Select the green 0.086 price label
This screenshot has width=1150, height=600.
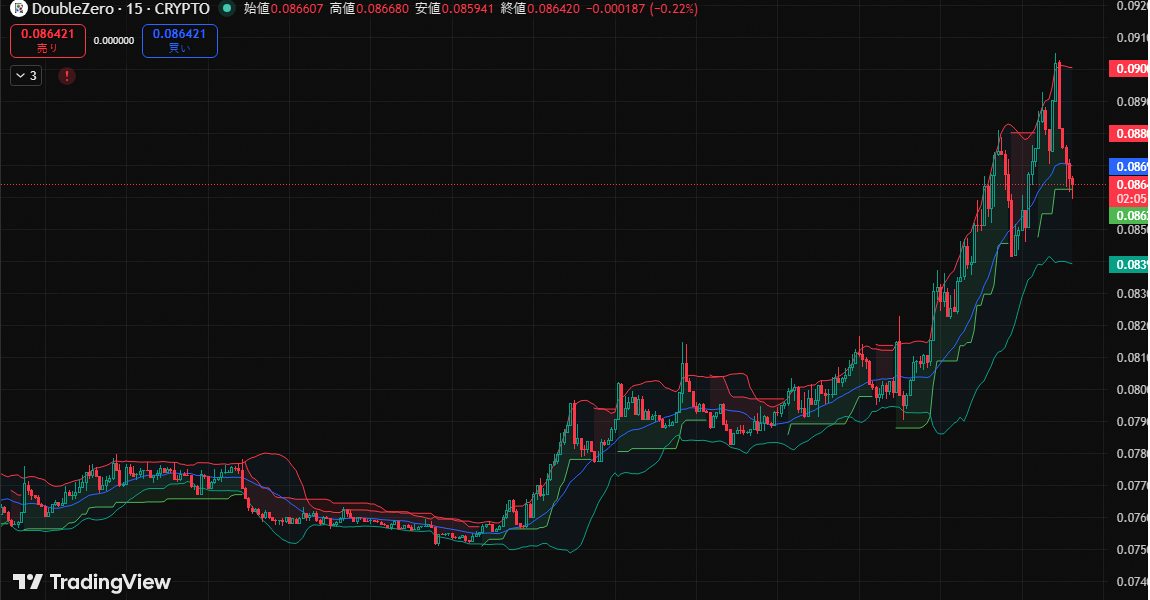click(1129, 216)
